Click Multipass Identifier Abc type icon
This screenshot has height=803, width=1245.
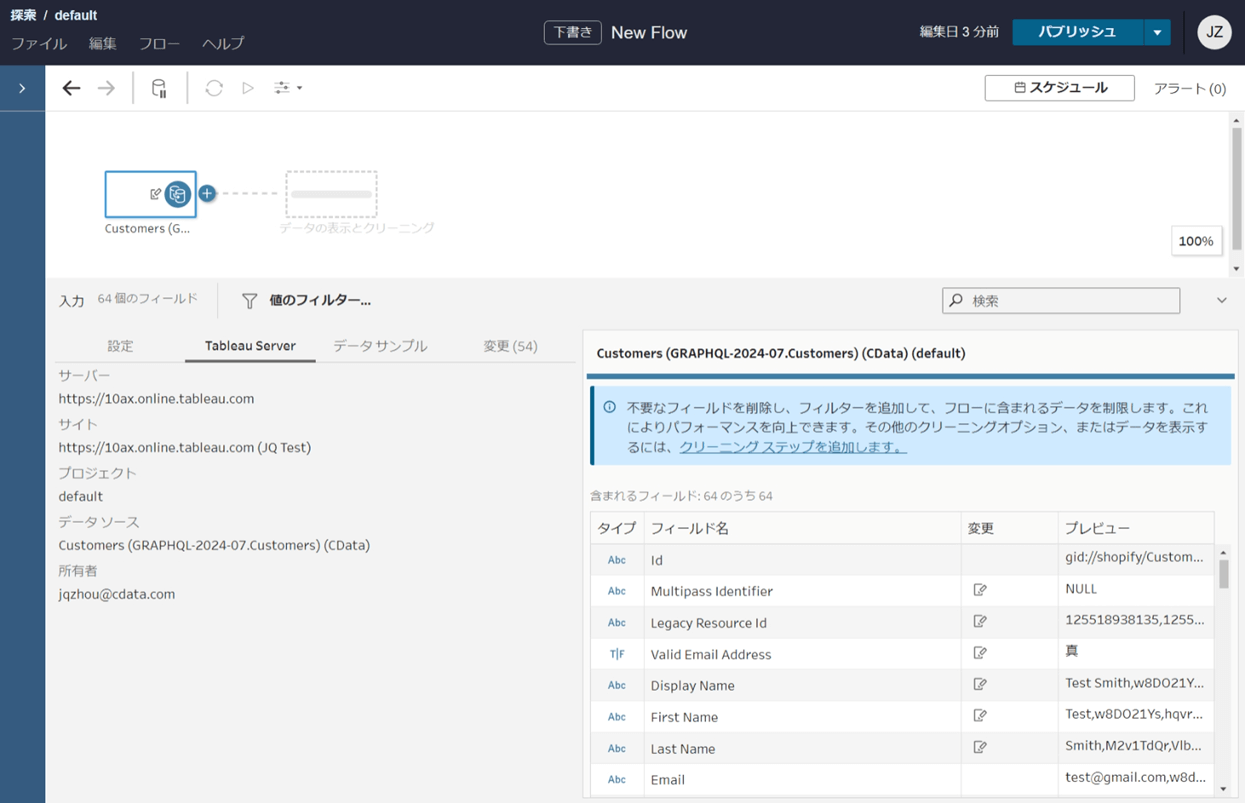(617, 591)
